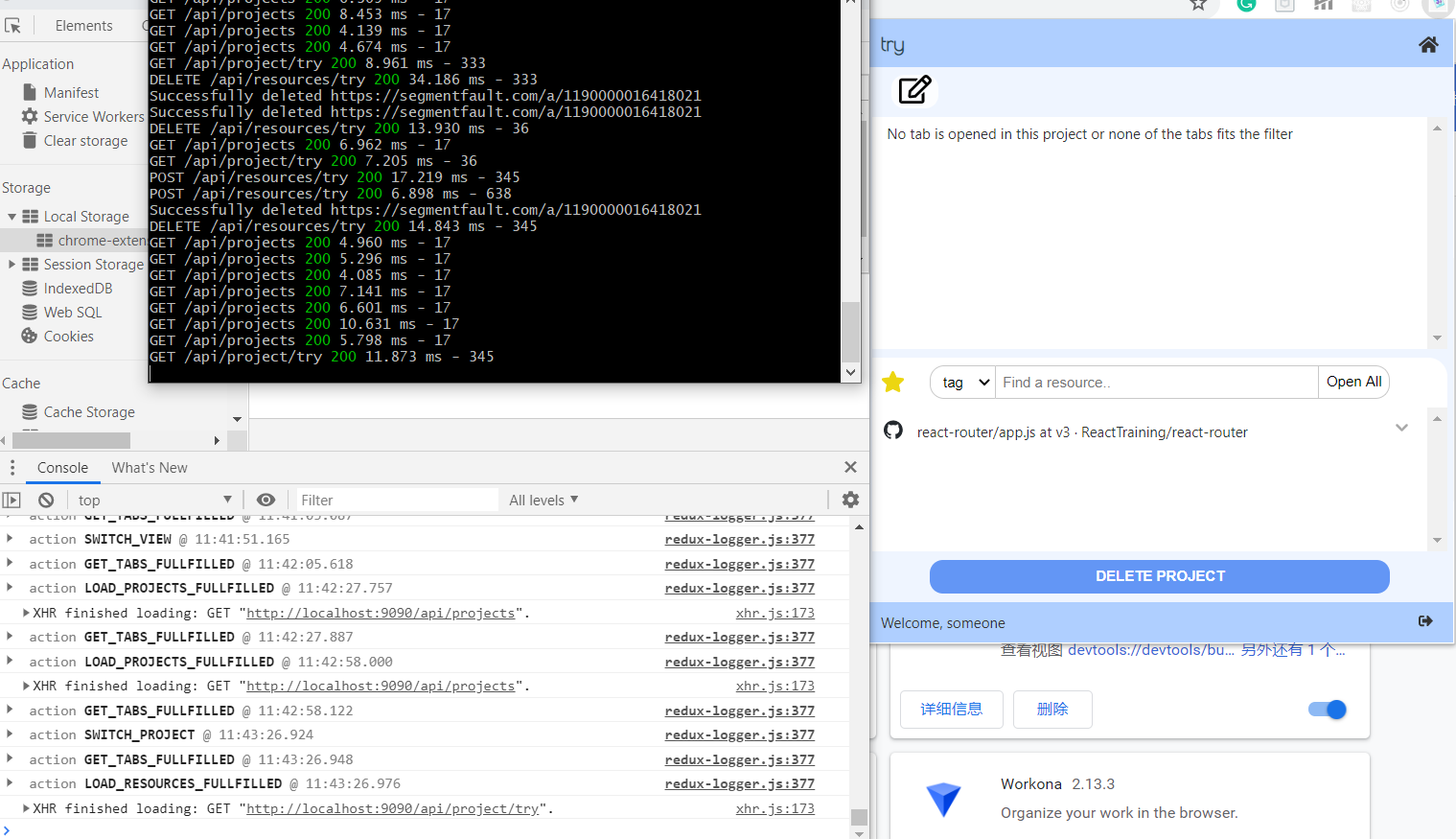Click the try project title
Image resolution: width=1456 pixels, height=839 pixels.
[x=892, y=45]
